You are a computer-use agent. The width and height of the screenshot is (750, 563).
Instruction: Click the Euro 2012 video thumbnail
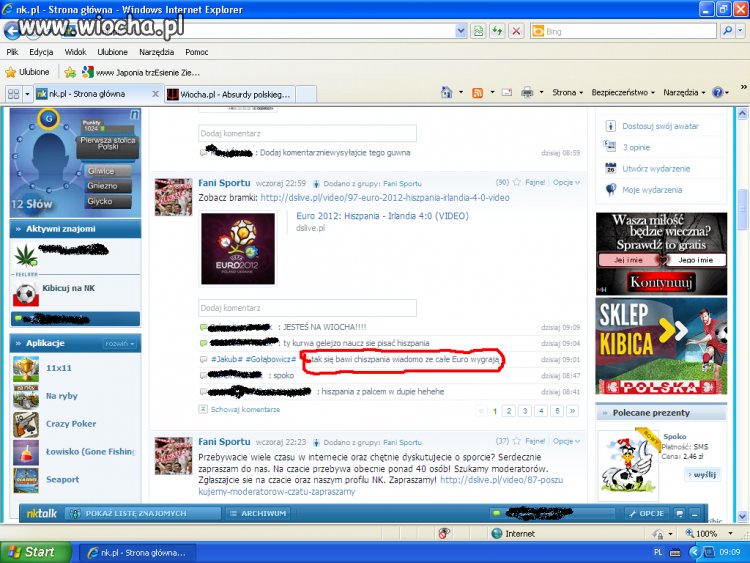(x=238, y=249)
